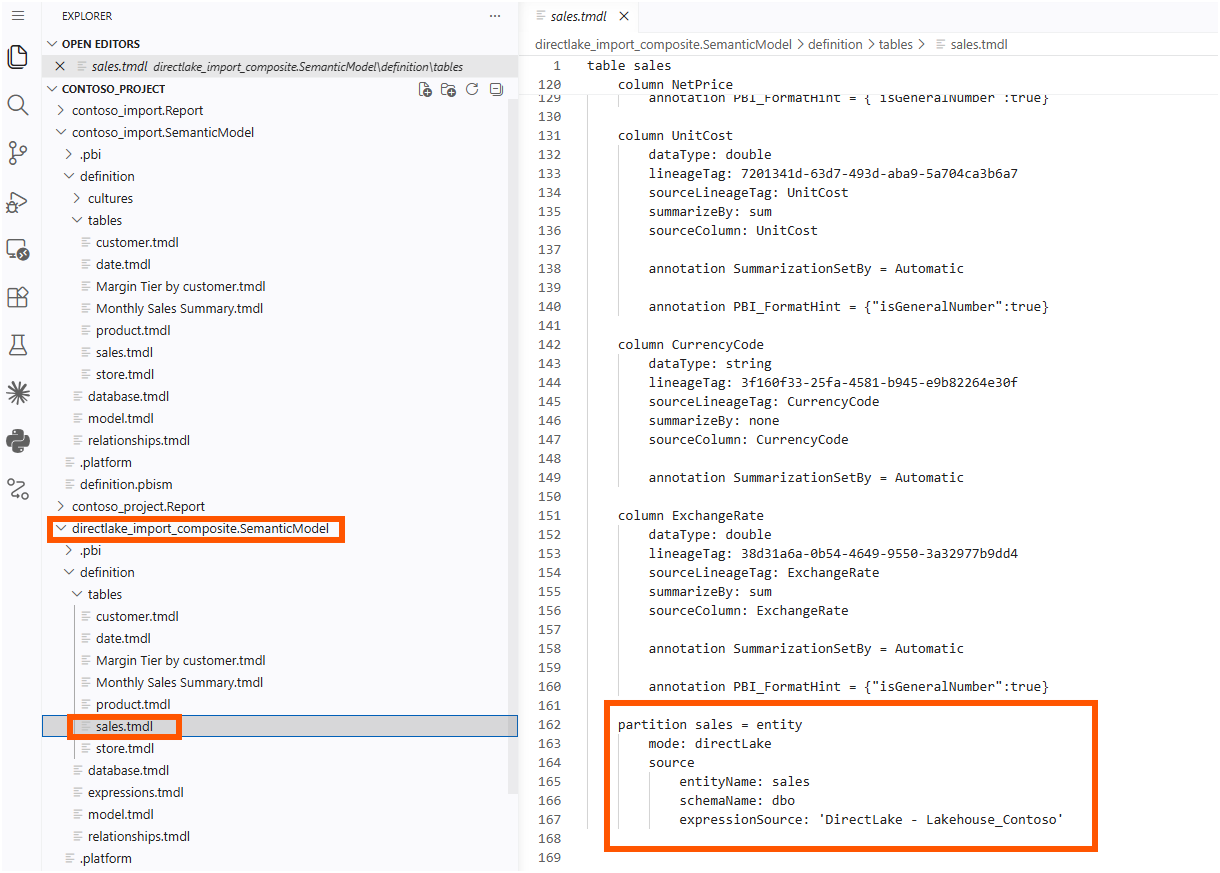
Task: Open the Extensions view
Action: [17, 297]
